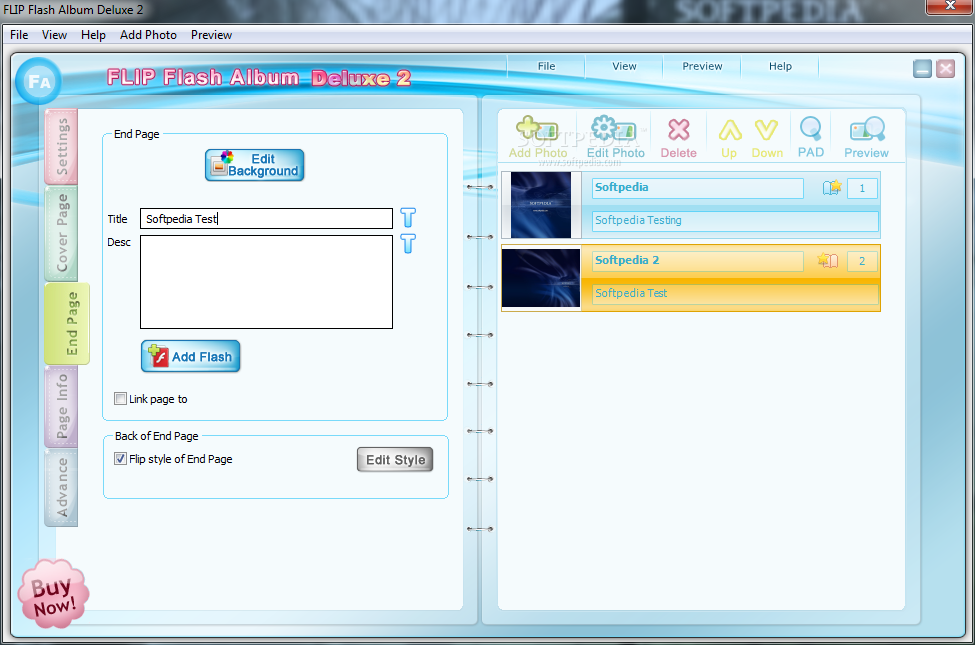Viewport: 975px width, 645px height.
Task: Open the File menu in menu bar
Action: (19, 35)
